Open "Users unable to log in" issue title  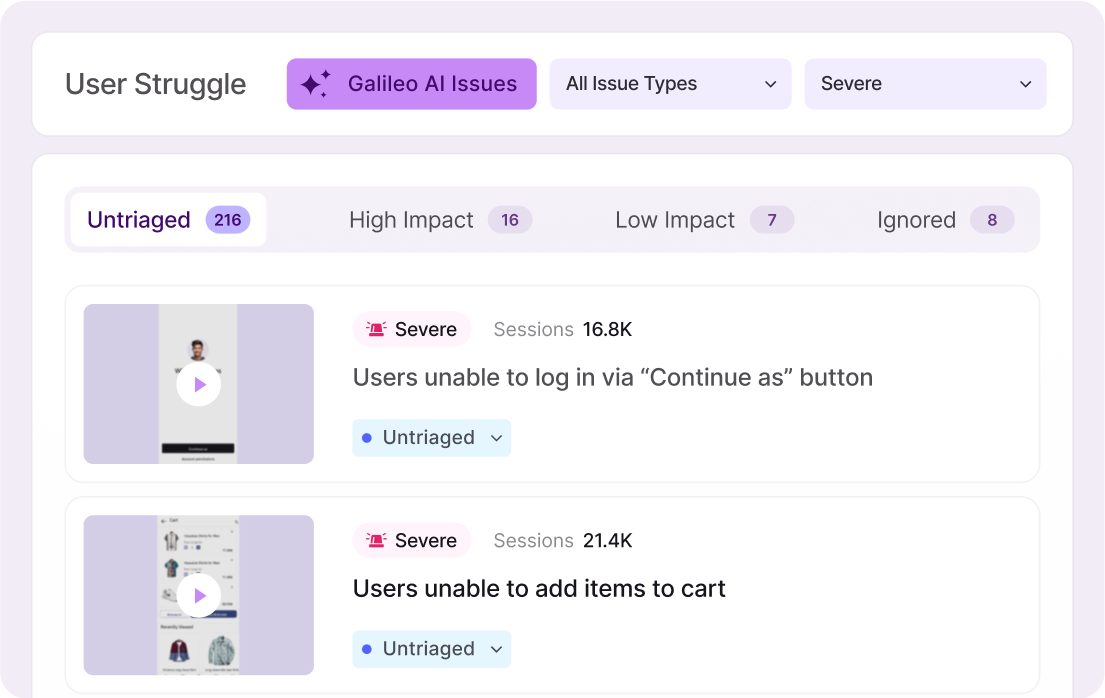click(612, 377)
